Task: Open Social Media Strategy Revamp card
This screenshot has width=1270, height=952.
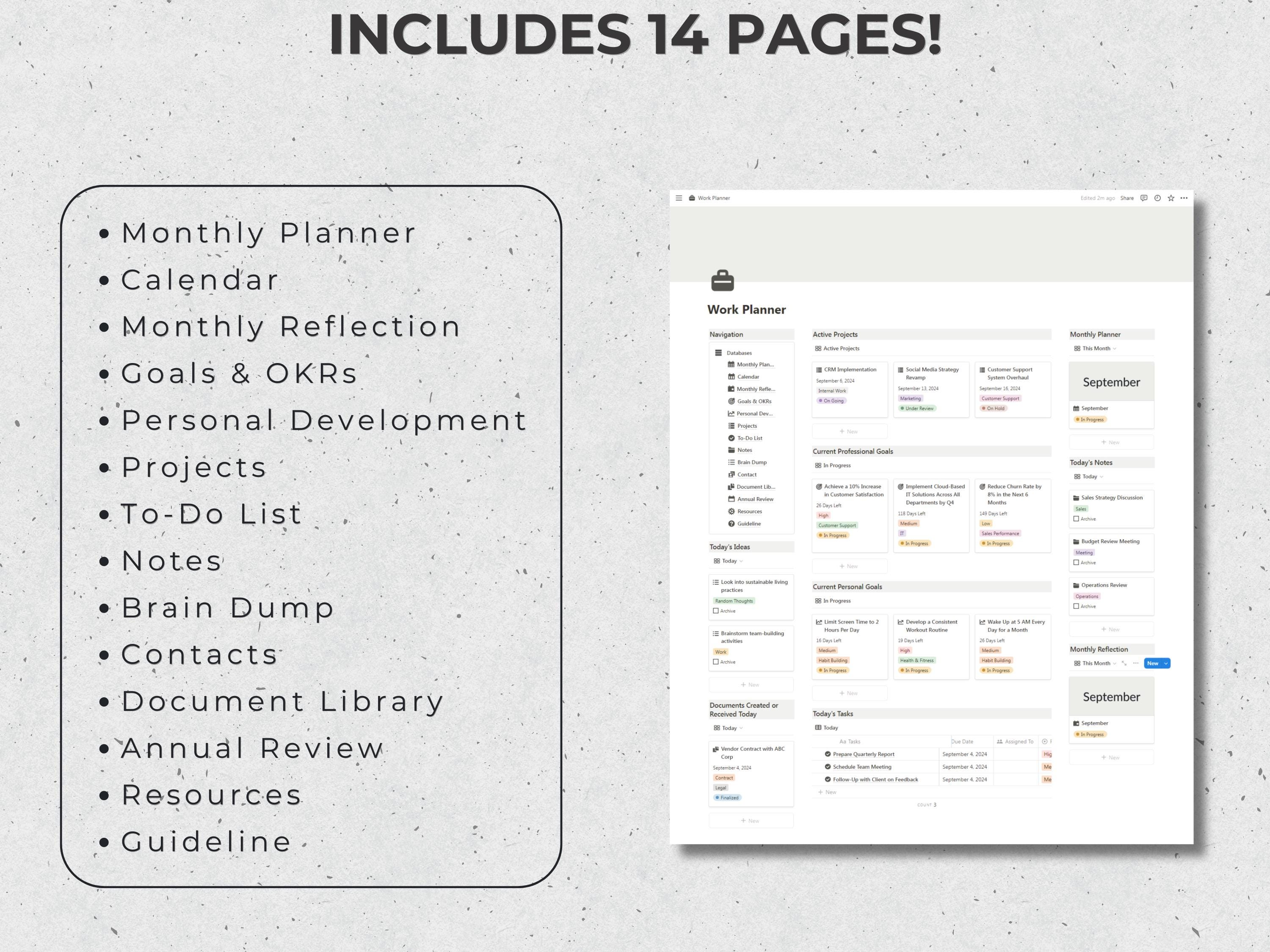Action: pos(931,389)
